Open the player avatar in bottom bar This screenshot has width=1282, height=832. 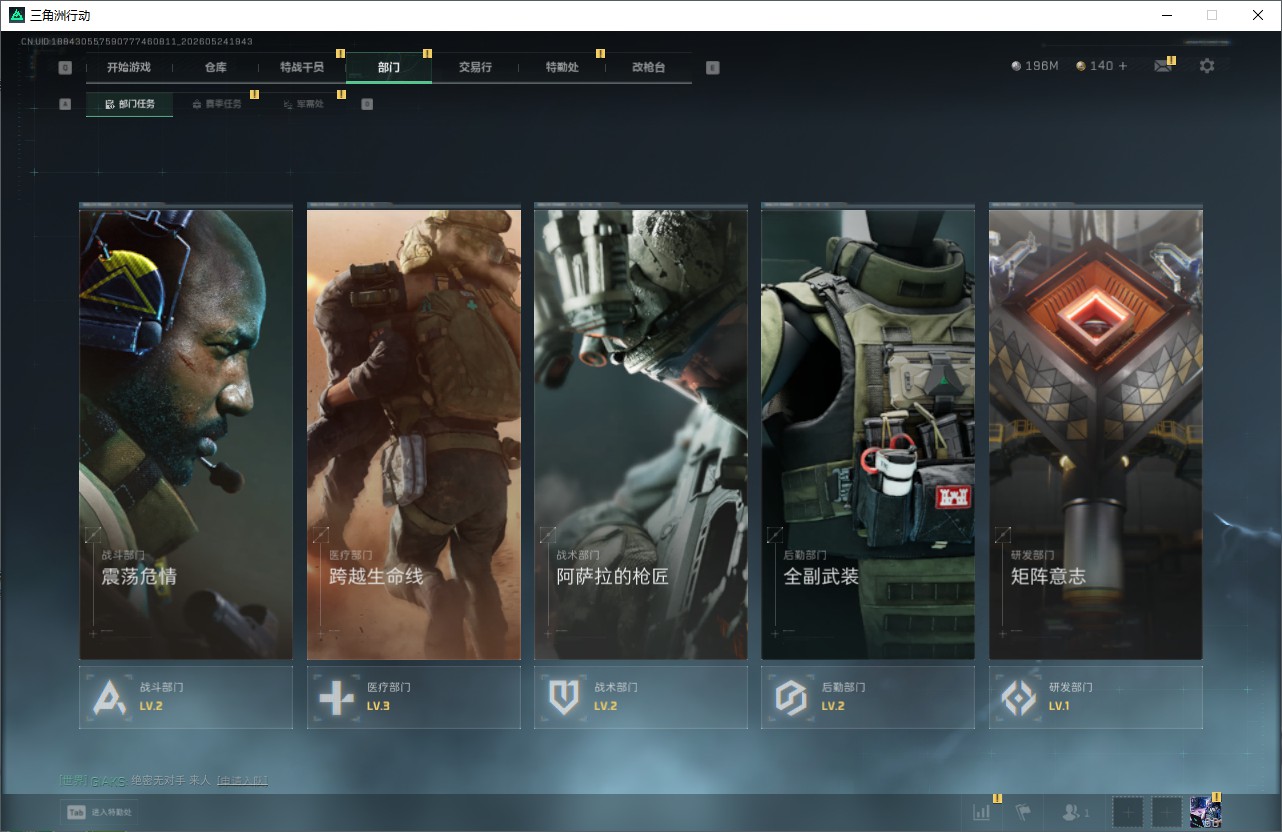click(x=1206, y=813)
